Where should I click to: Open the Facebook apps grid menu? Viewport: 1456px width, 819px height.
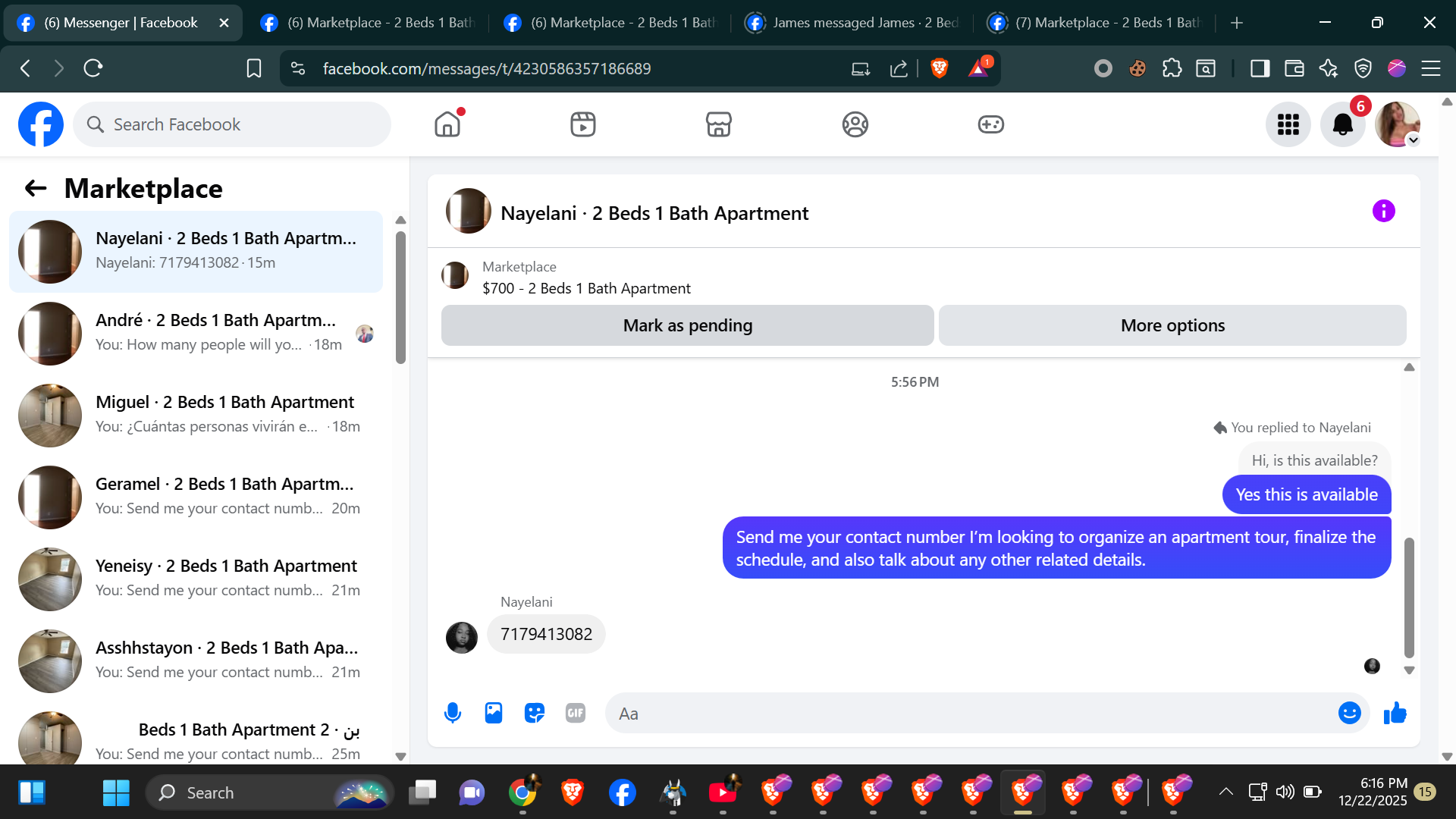click(1288, 124)
